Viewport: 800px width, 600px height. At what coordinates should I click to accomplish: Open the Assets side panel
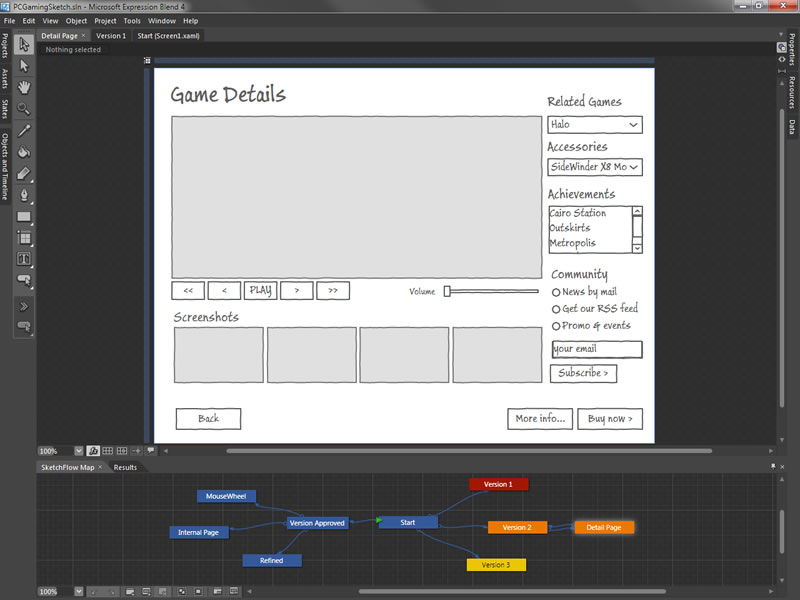(x=5, y=79)
